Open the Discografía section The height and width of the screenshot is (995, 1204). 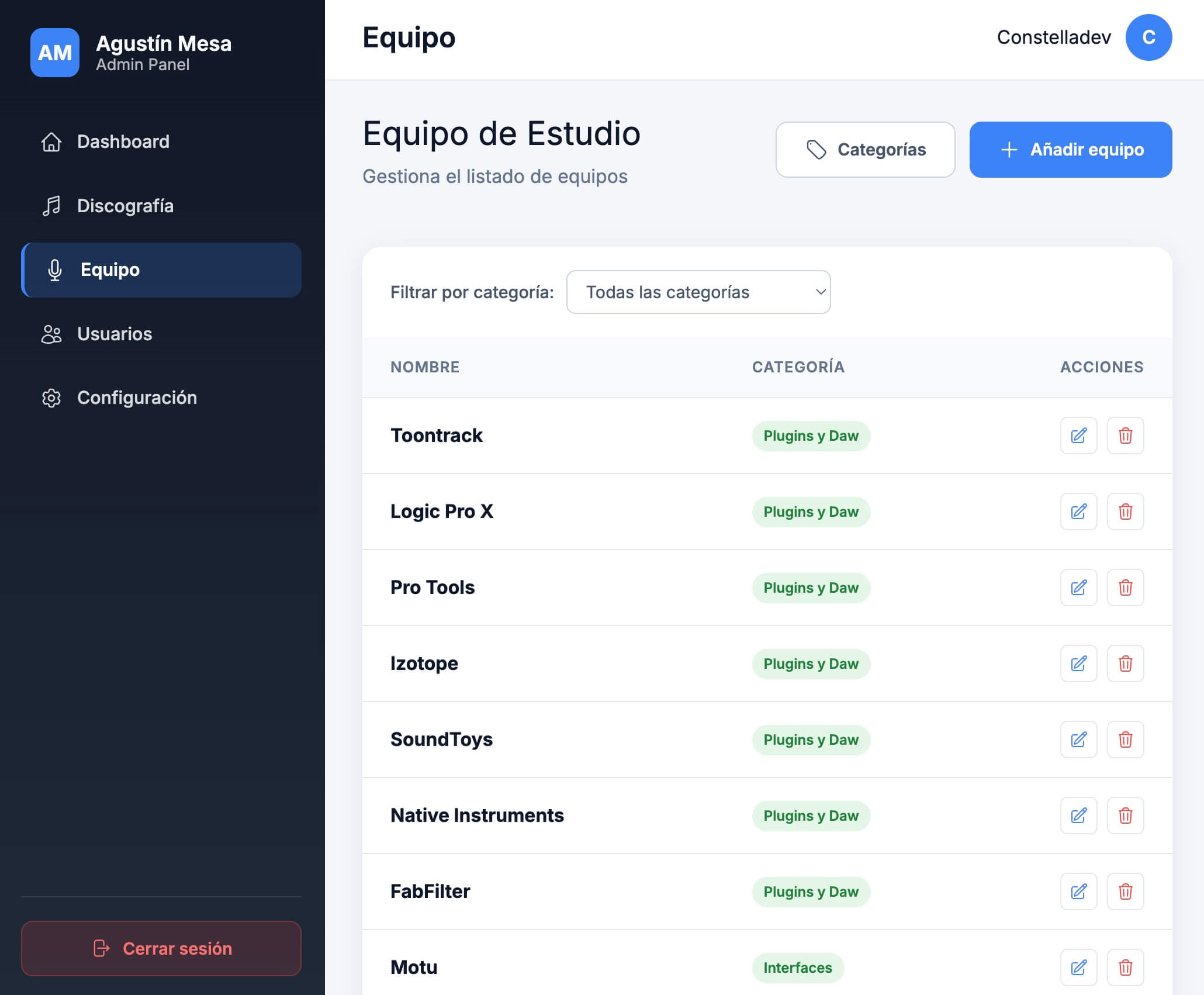coord(125,206)
